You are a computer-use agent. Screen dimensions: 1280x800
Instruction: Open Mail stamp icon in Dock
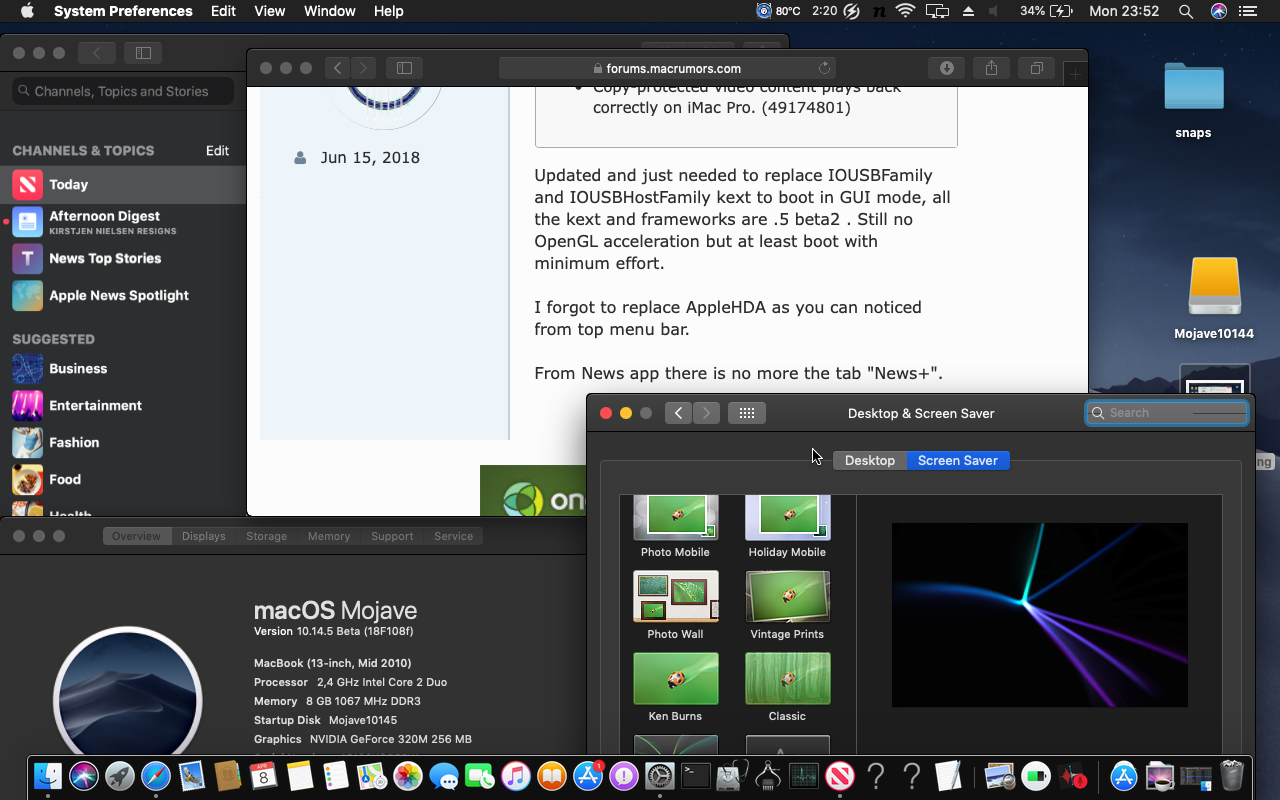click(192, 776)
